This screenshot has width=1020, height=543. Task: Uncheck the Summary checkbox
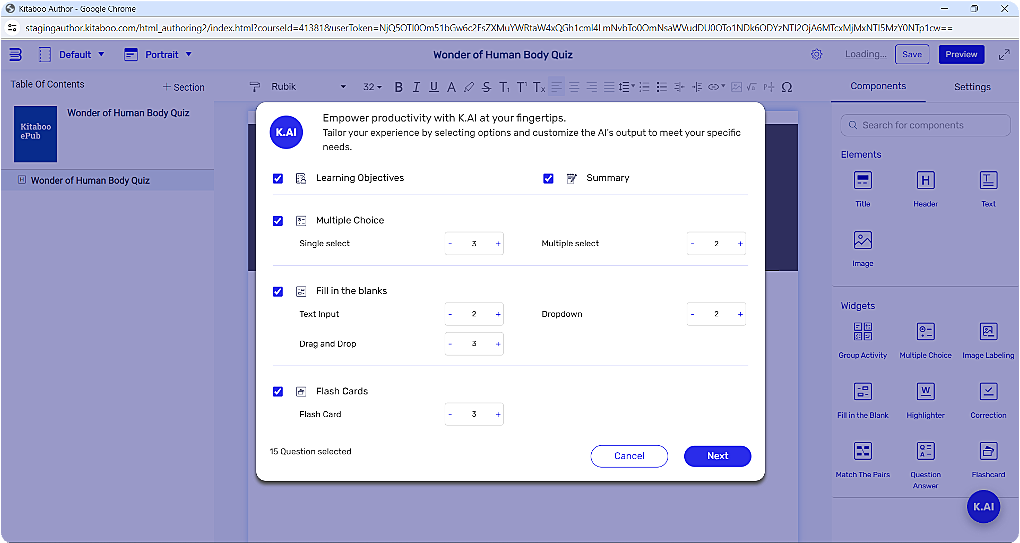548,178
